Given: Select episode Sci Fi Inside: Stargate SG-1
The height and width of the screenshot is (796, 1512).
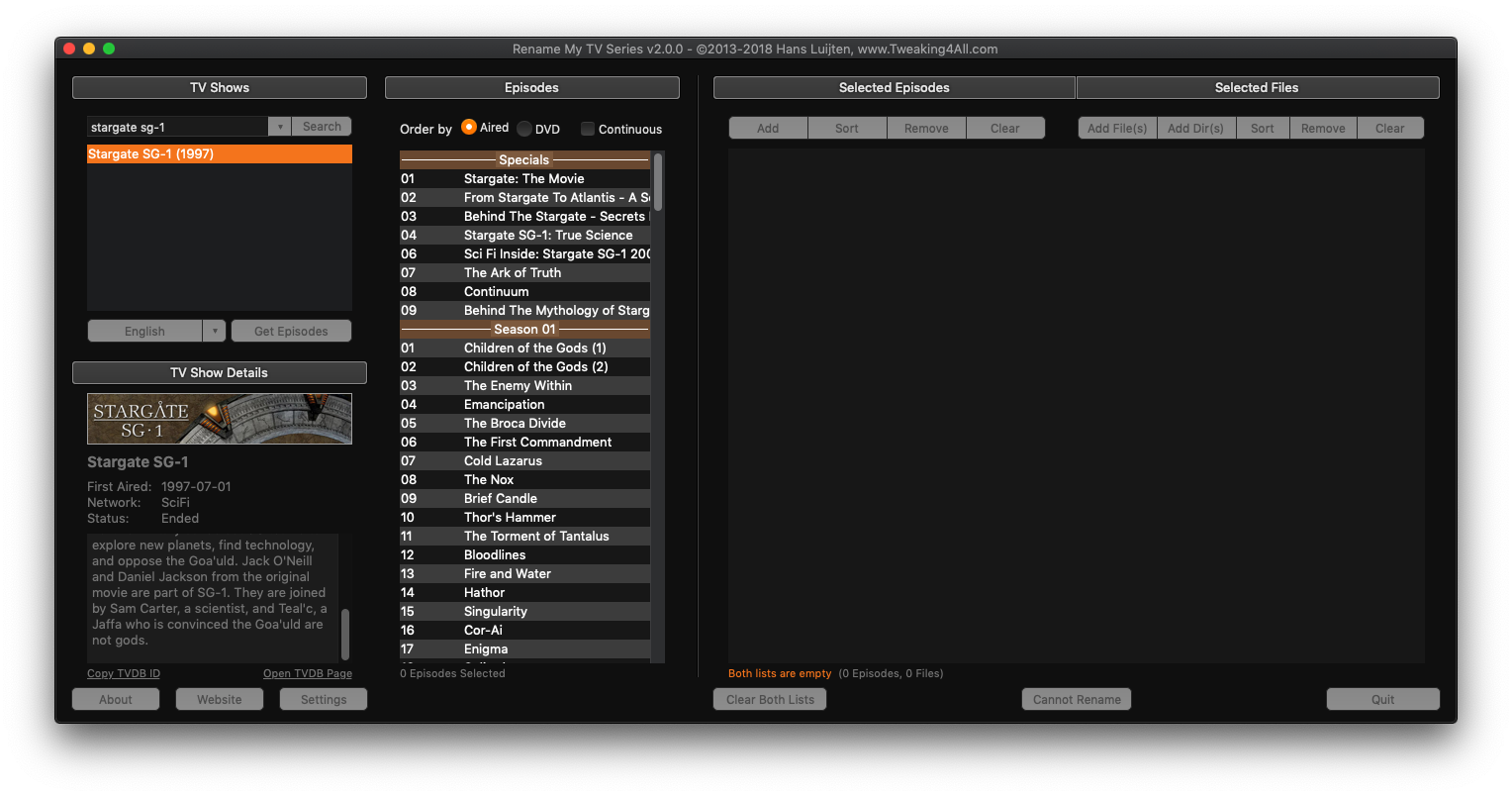Looking at the screenshot, I should pyautogui.click(x=524, y=253).
